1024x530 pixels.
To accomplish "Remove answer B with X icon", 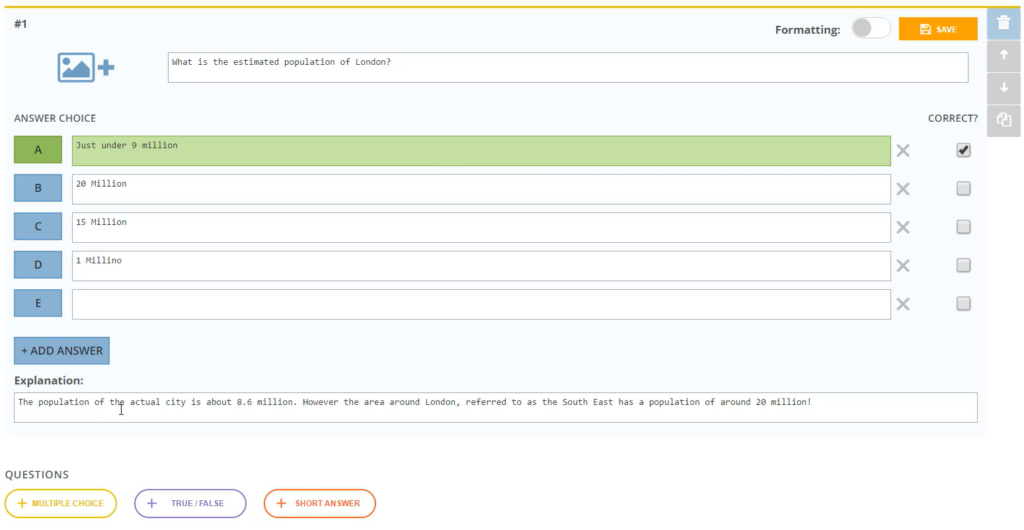I will click(x=903, y=189).
